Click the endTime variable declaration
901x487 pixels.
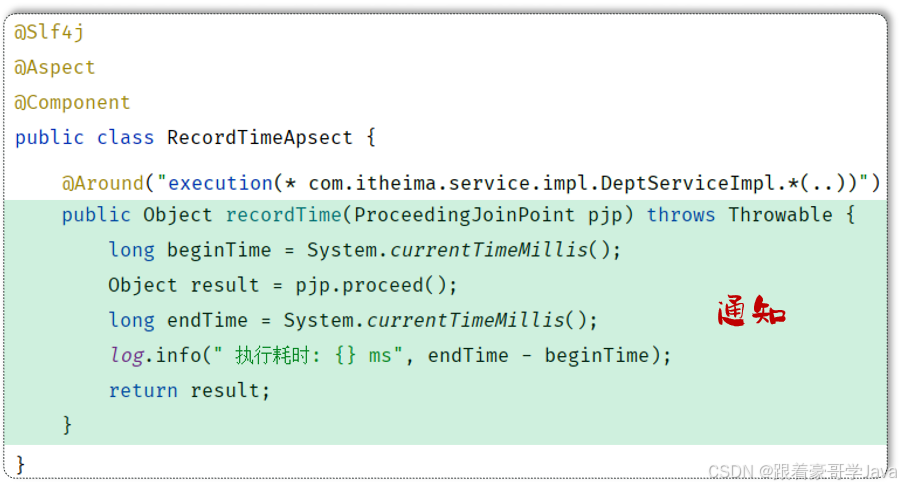point(207,320)
